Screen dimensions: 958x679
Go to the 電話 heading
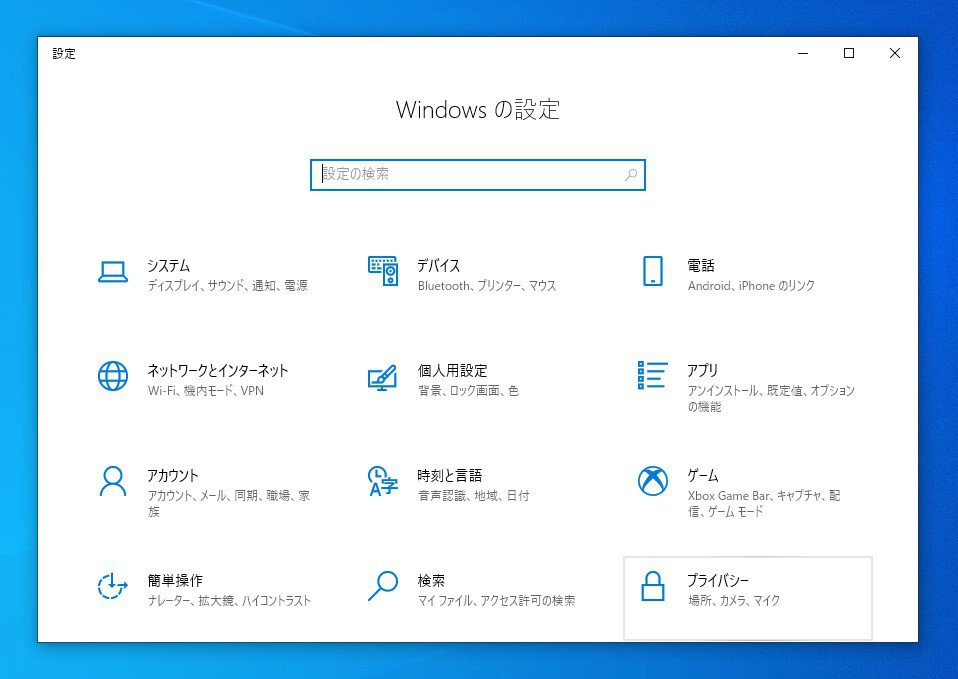click(x=701, y=265)
